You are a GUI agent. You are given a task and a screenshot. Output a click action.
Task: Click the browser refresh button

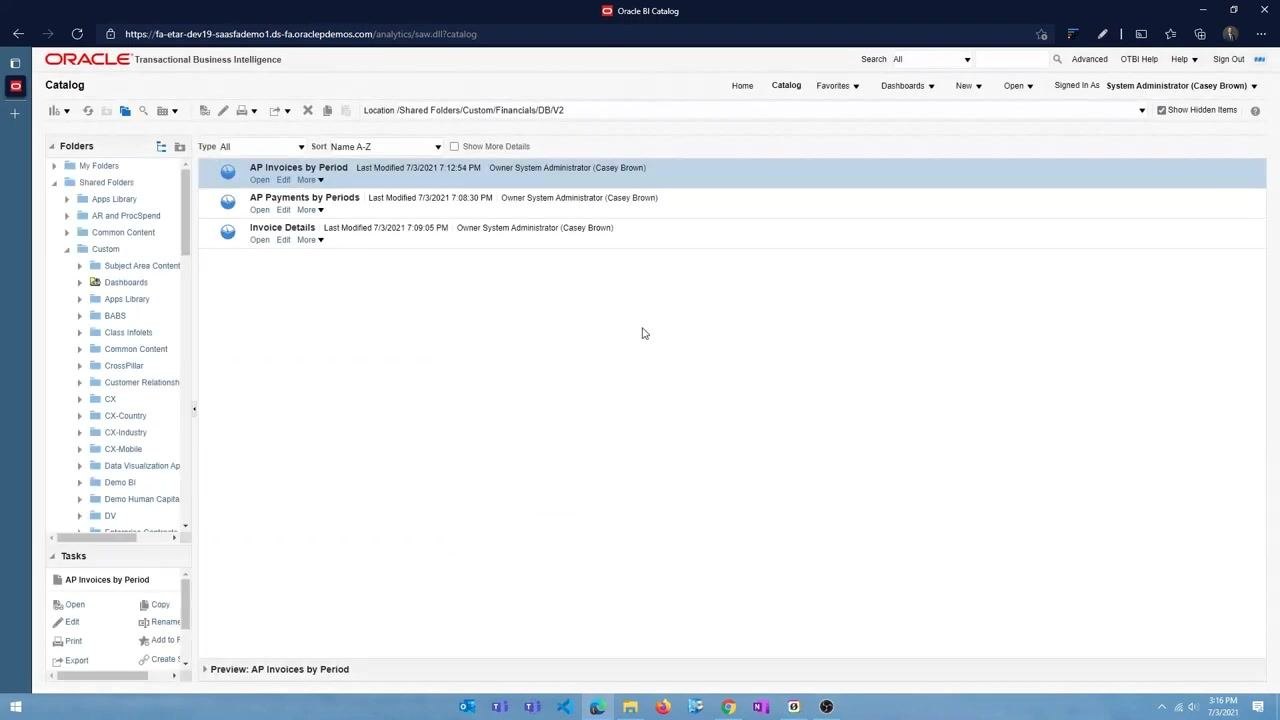click(x=77, y=34)
